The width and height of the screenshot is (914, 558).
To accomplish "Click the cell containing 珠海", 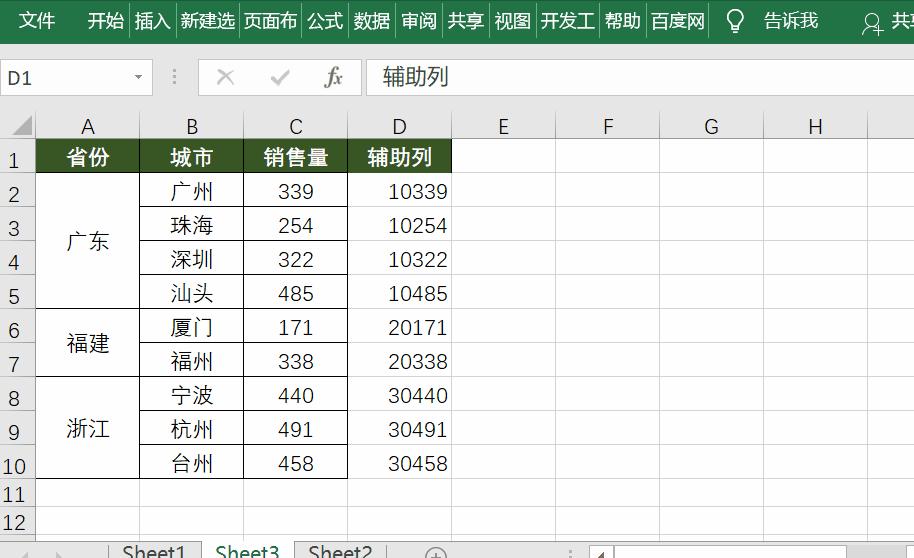I will 191,224.
